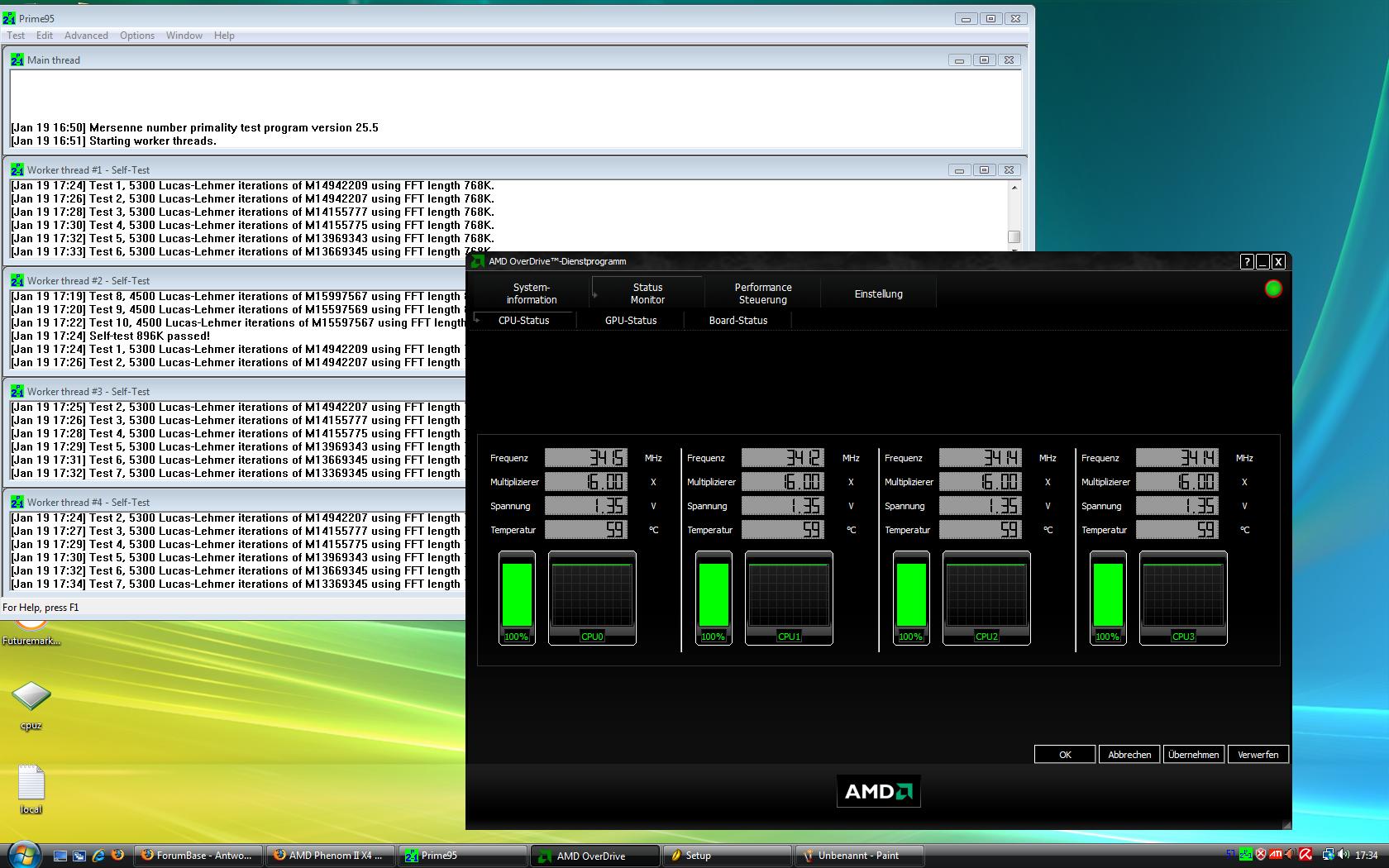The width and height of the screenshot is (1389, 868).
Task: Click the red security shield tray icon
Action: 1261,855
